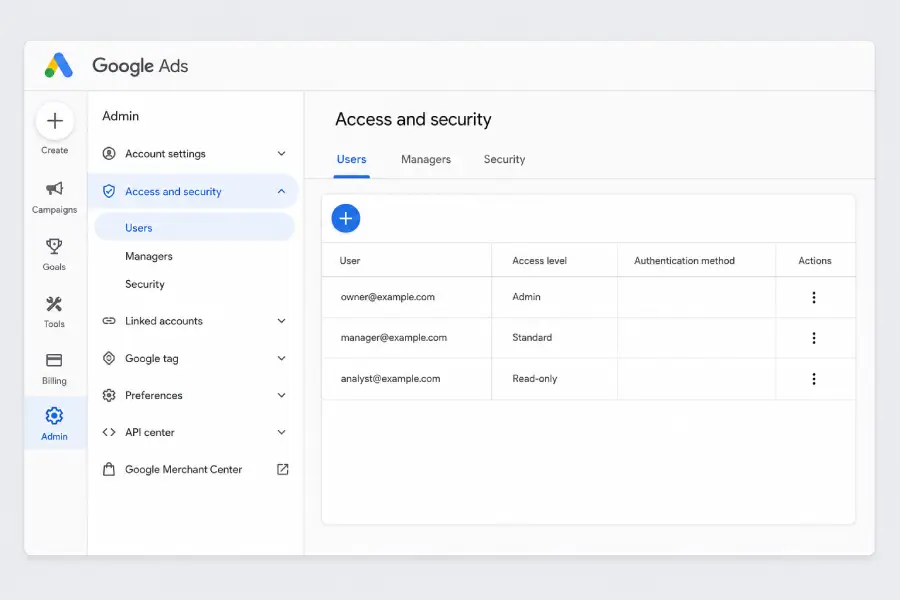Screen dimensions: 900x600
Task: Select Security in Admin sidebar submenu
Action: [x=145, y=284]
